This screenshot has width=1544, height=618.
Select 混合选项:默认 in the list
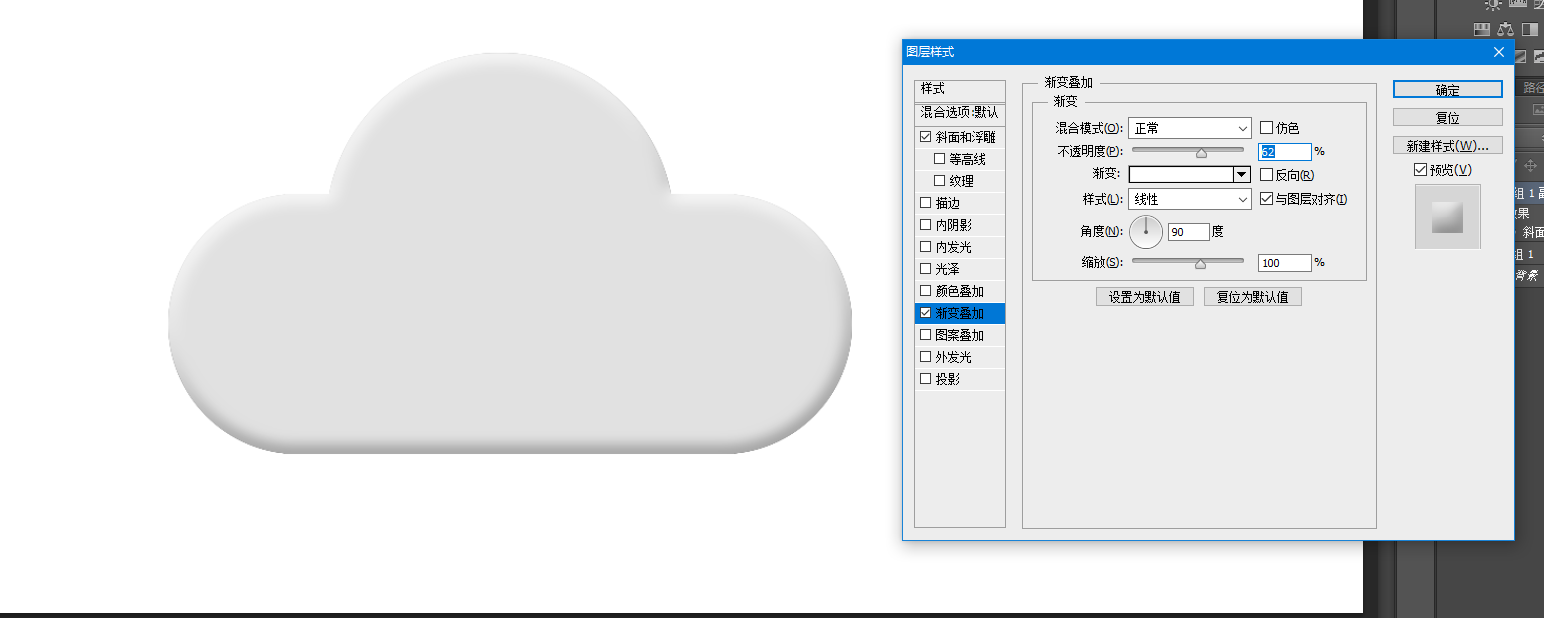point(960,113)
